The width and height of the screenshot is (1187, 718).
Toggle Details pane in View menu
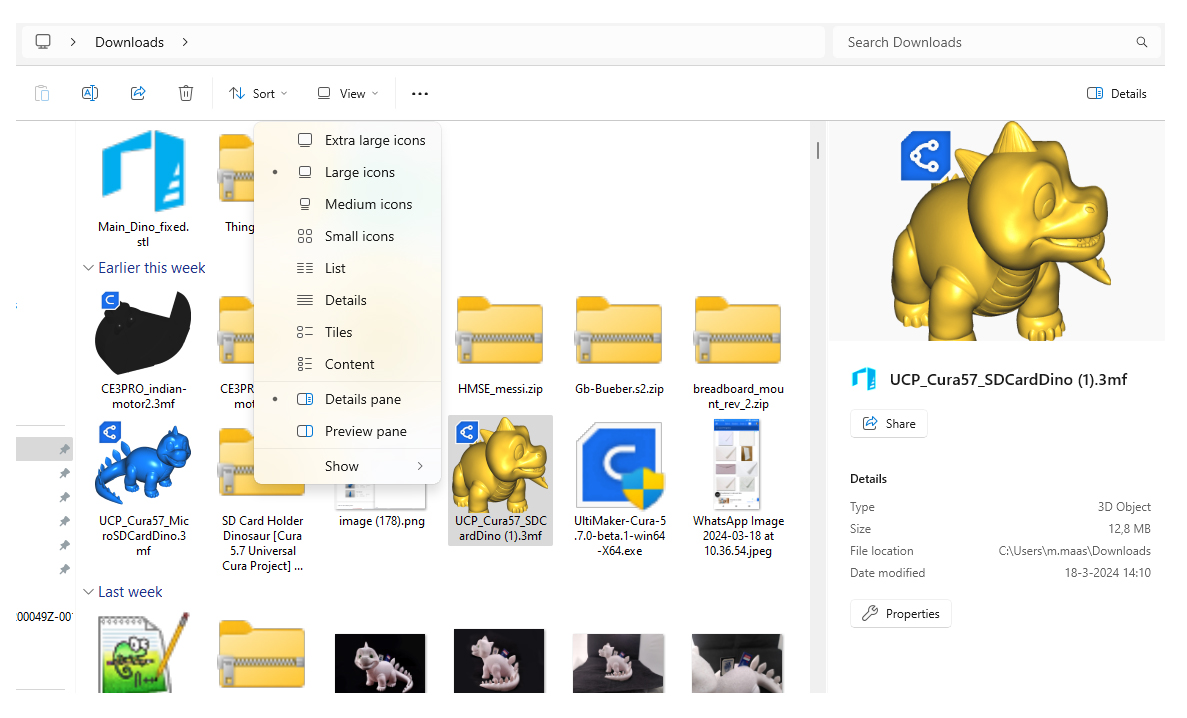point(347,399)
